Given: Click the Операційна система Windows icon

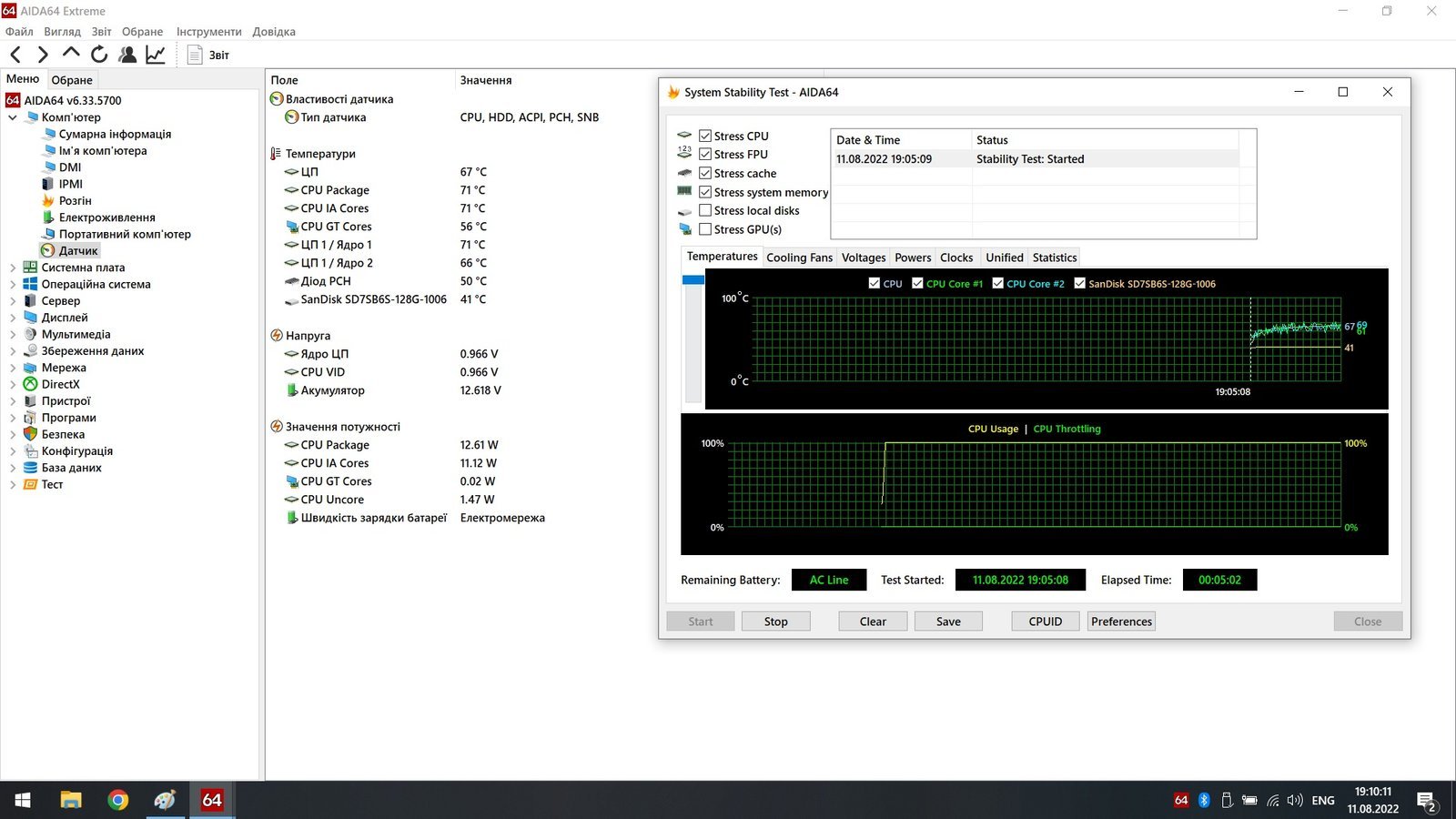Looking at the screenshot, I should click(30, 284).
